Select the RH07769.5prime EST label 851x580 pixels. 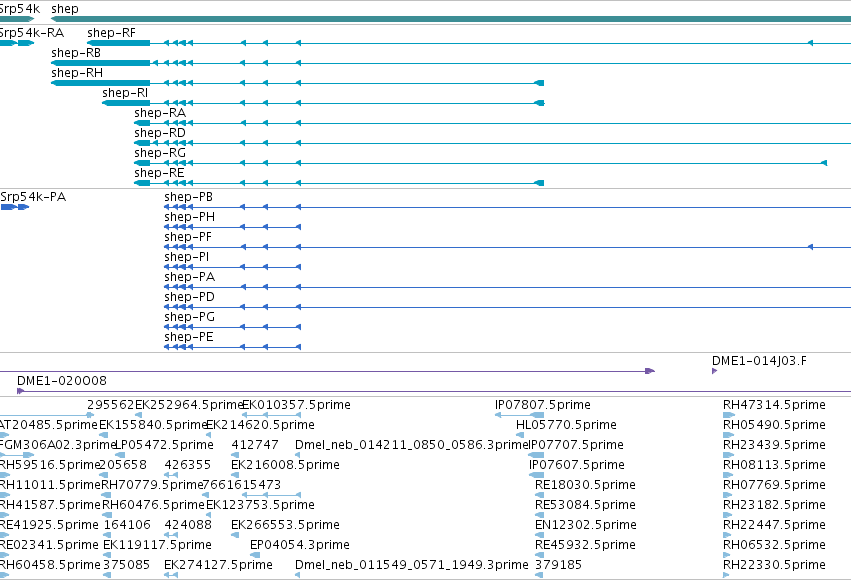point(774,485)
